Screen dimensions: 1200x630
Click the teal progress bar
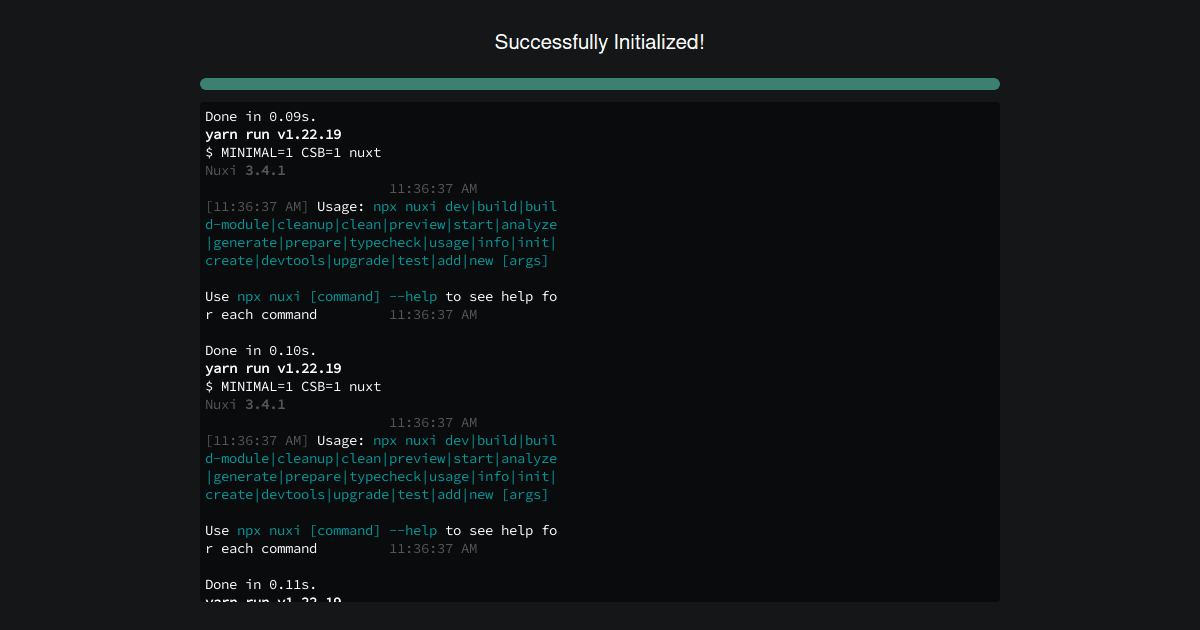pyautogui.click(x=600, y=84)
